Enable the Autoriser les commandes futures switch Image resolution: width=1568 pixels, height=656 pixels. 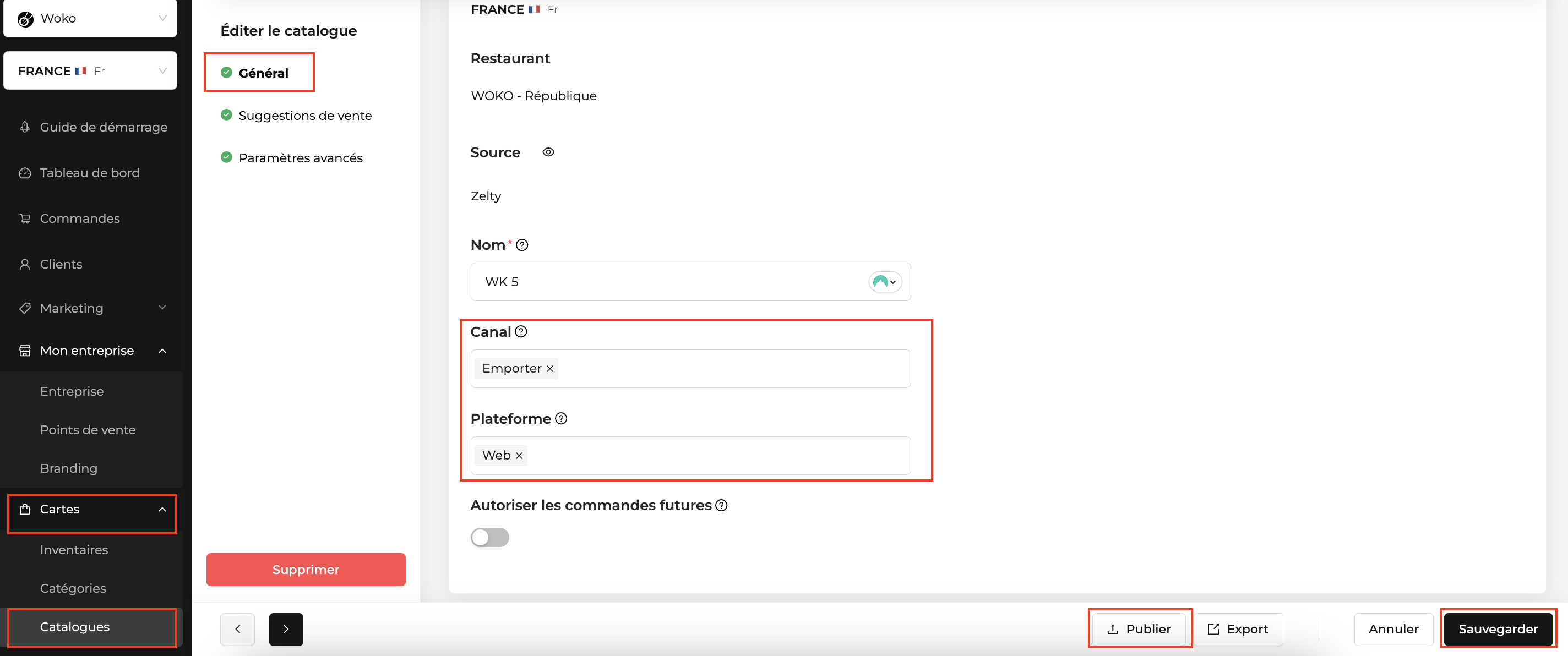point(490,537)
